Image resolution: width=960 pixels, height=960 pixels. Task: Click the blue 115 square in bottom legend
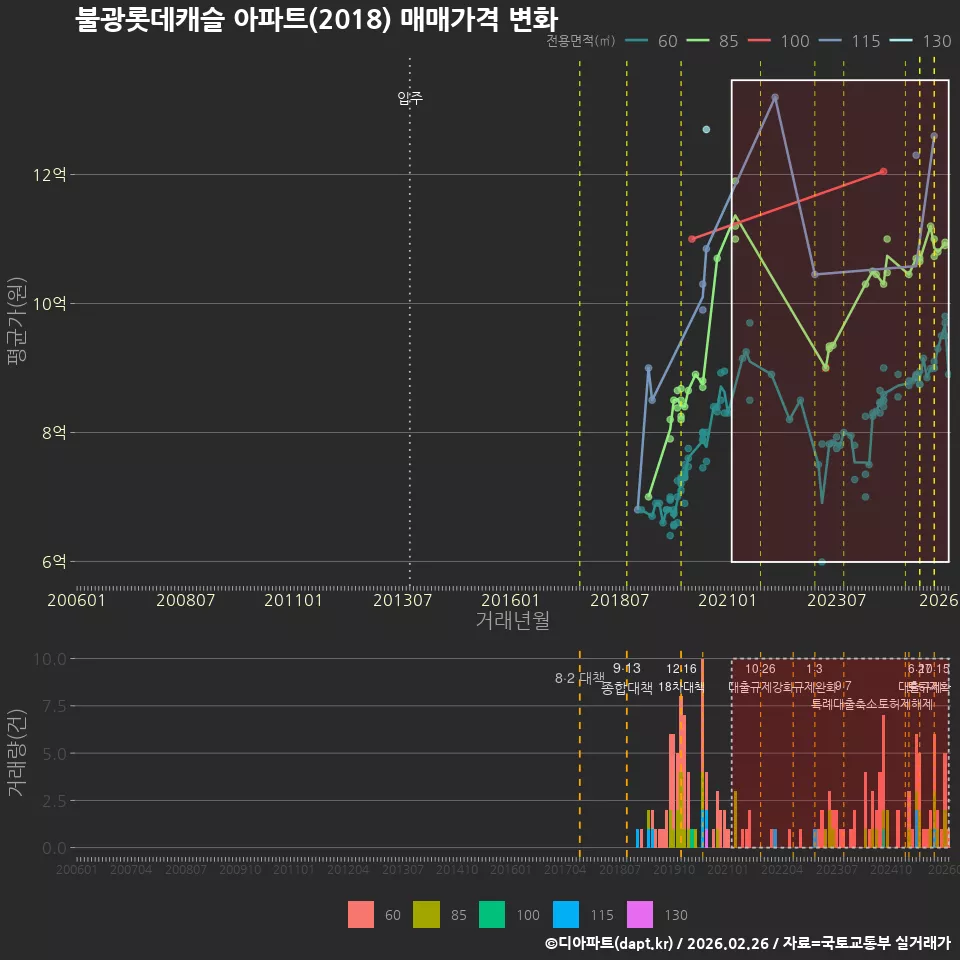(x=566, y=915)
